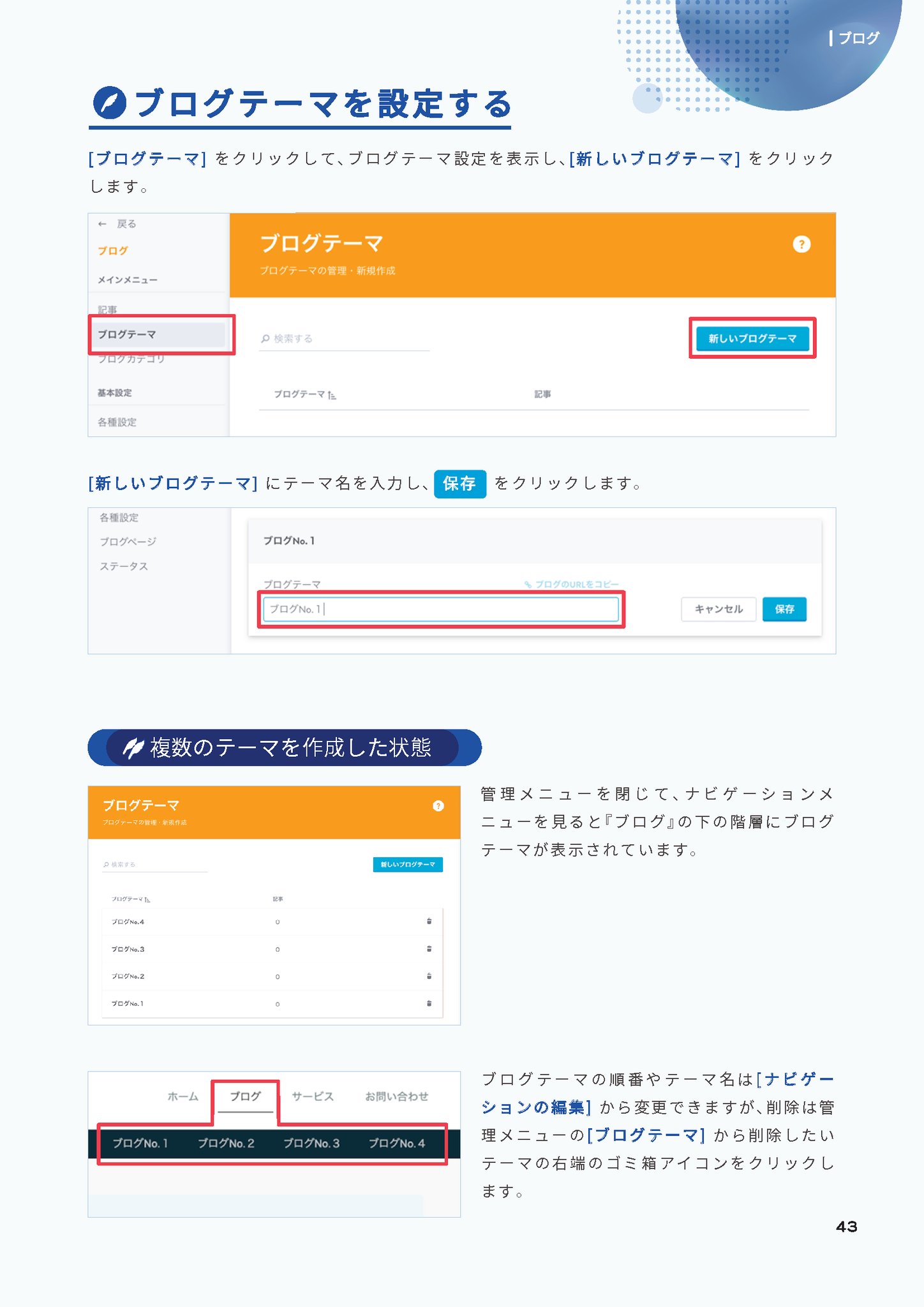Click the link icon beside ブログのURLをコピー
The height and width of the screenshot is (1307, 924).
click(528, 585)
